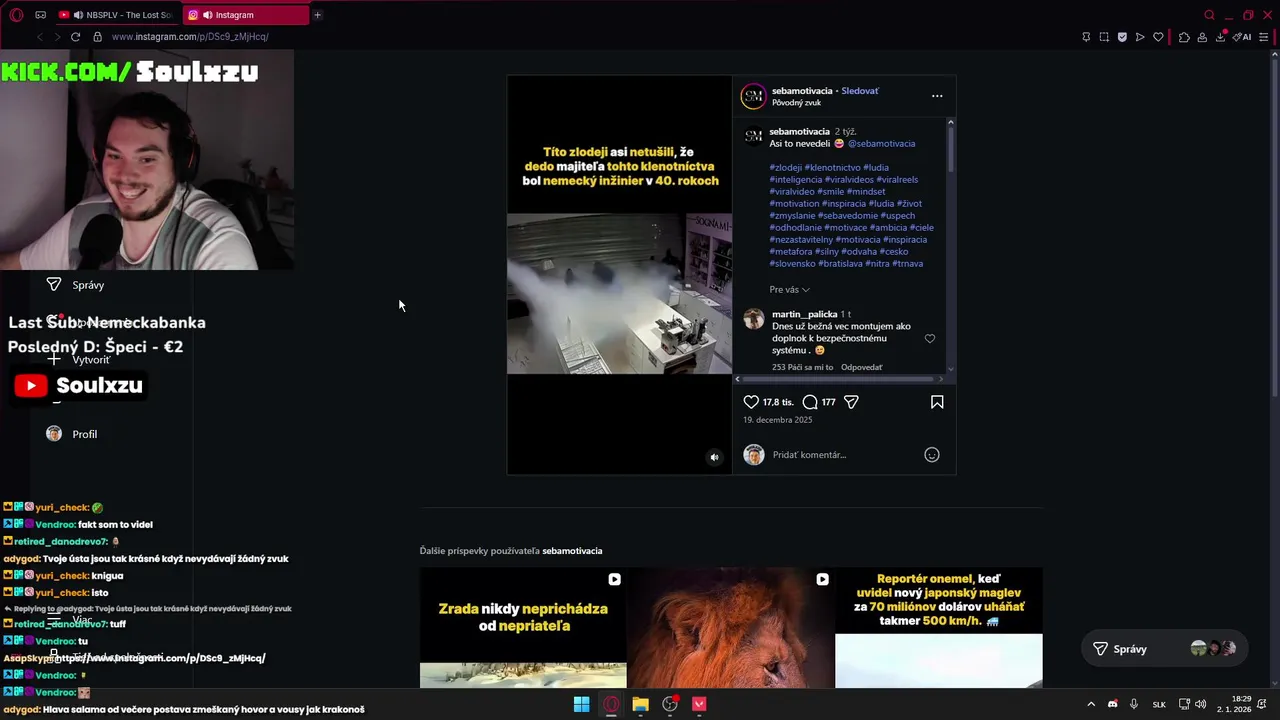Open system volume speaker tray icon
Image resolution: width=1280 pixels, height=720 pixels.
pyautogui.click(x=1200, y=704)
